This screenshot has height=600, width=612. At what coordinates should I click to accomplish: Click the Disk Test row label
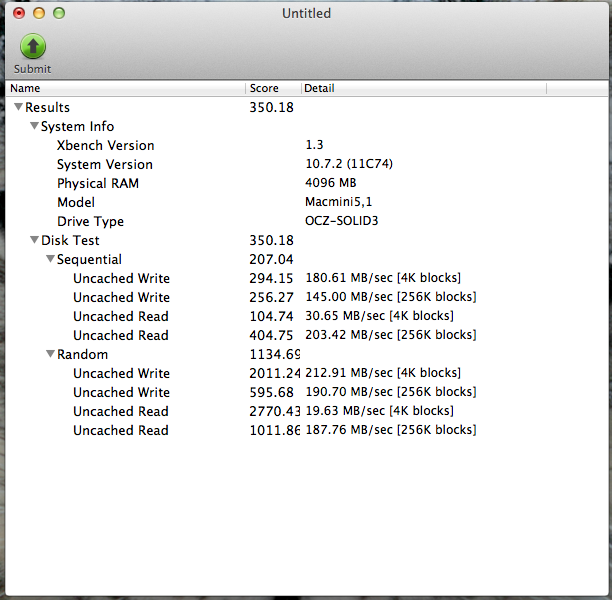tap(70, 240)
